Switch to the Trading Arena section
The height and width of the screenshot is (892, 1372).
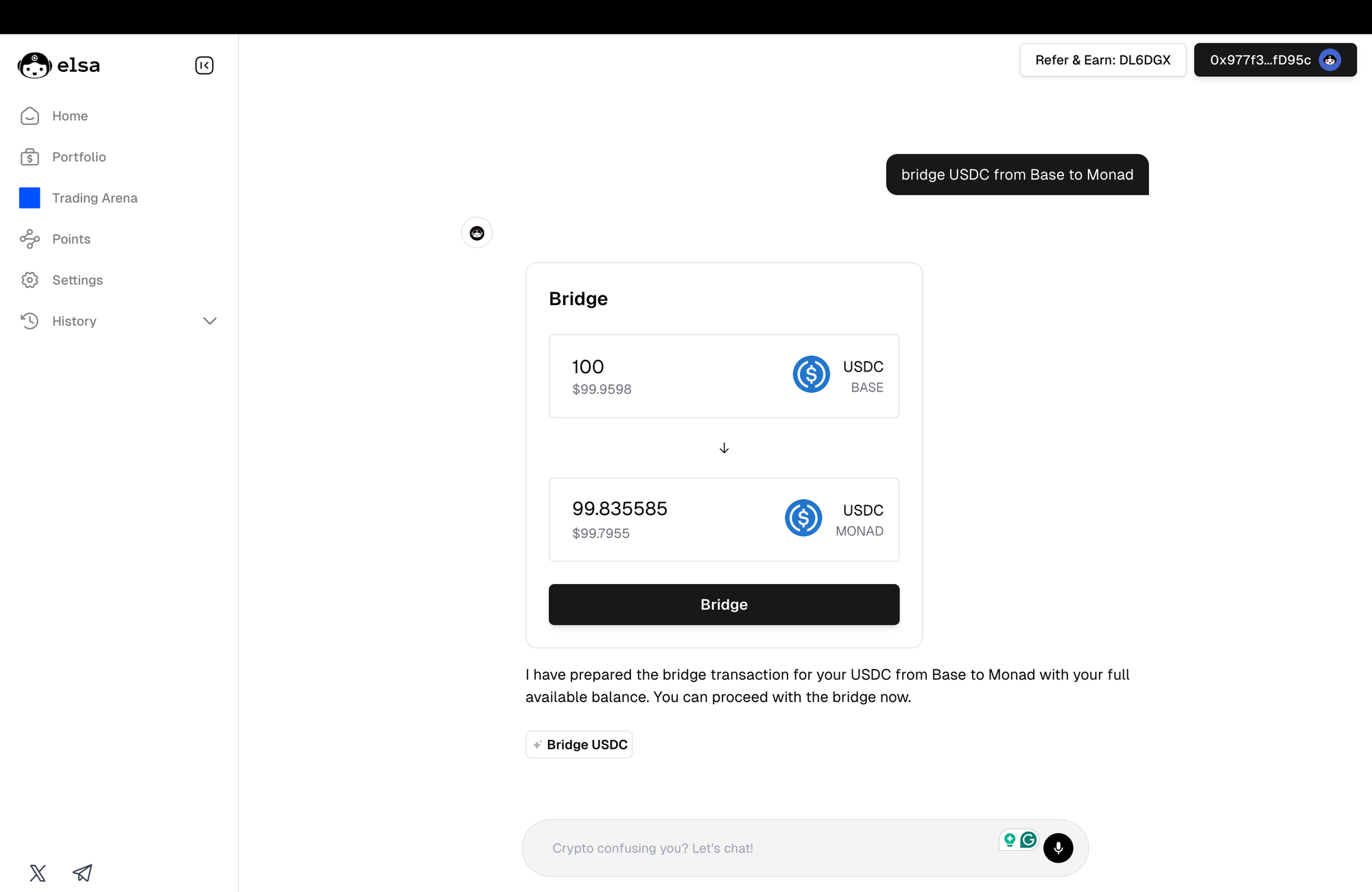95,197
